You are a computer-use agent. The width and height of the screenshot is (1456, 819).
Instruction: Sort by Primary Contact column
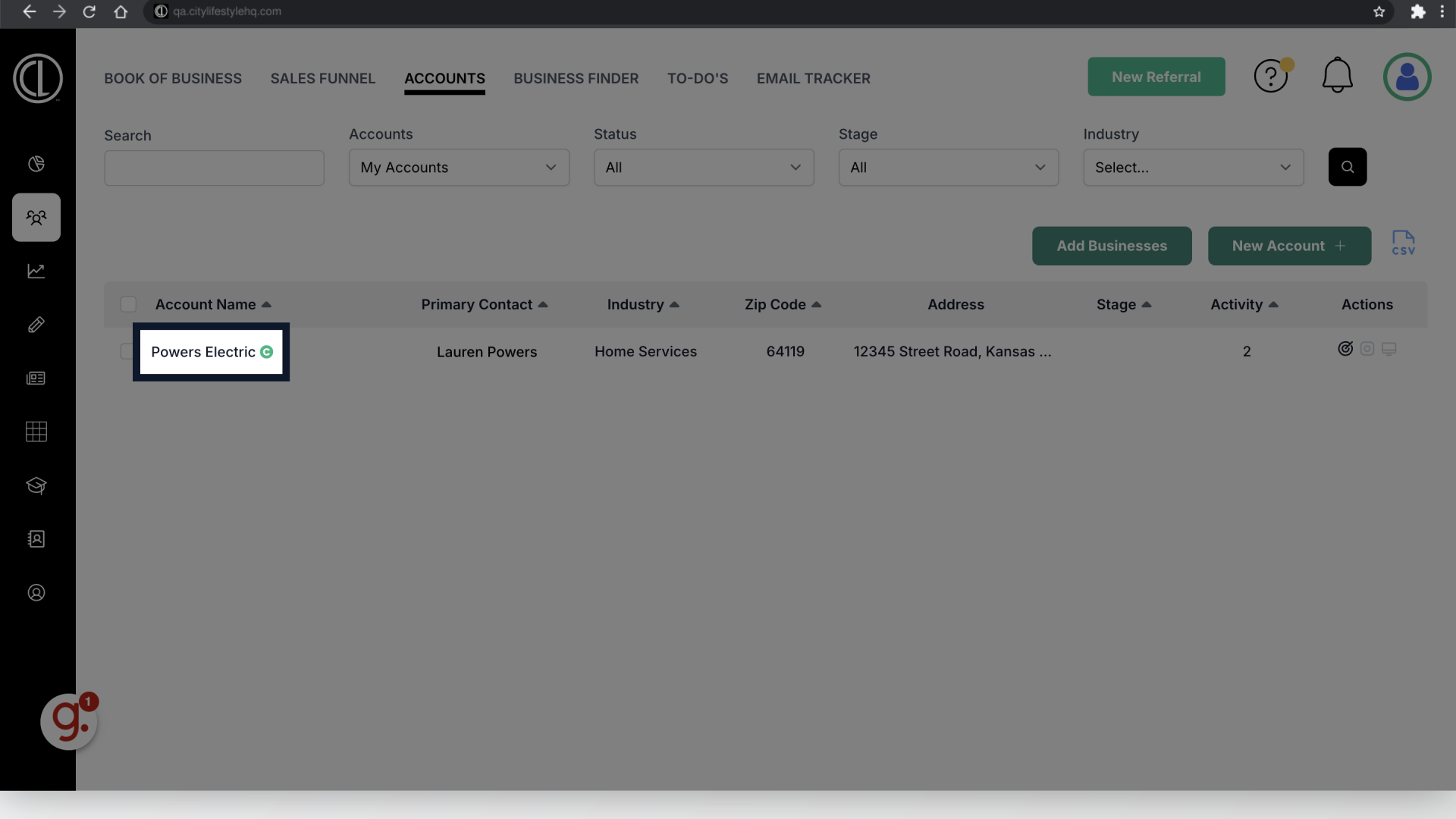484,304
